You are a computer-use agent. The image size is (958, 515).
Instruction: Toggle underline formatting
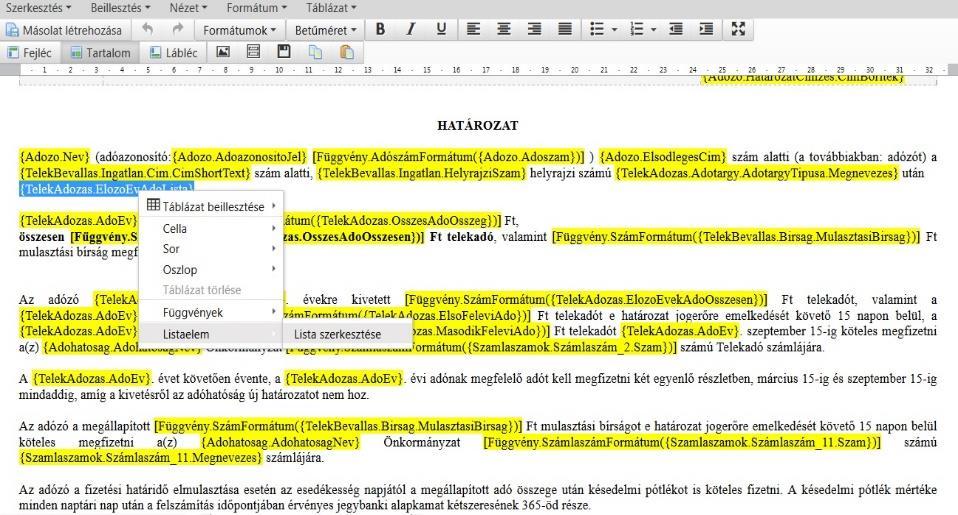click(x=441, y=29)
